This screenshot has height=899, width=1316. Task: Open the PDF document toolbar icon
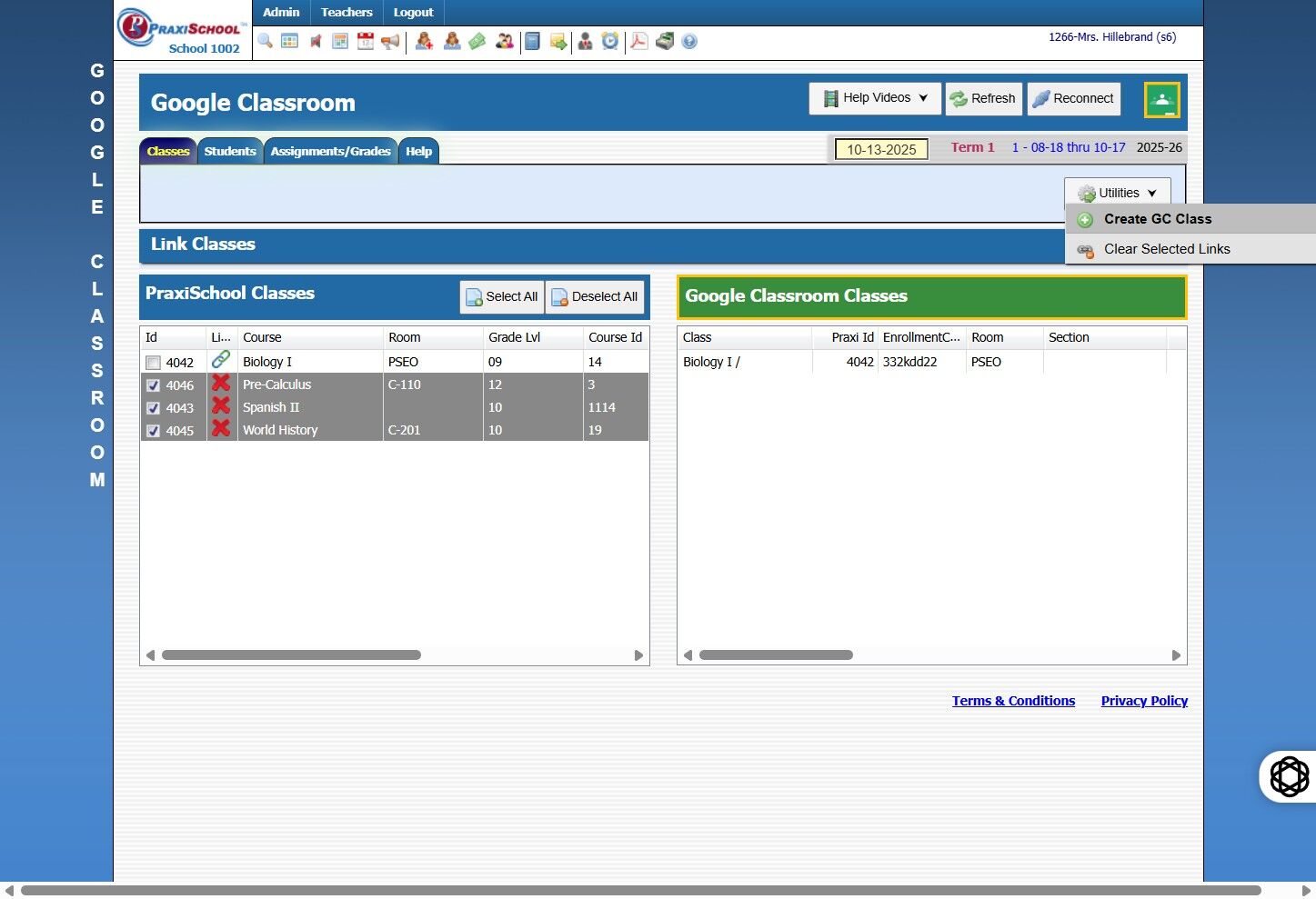click(x=639, y=41)
